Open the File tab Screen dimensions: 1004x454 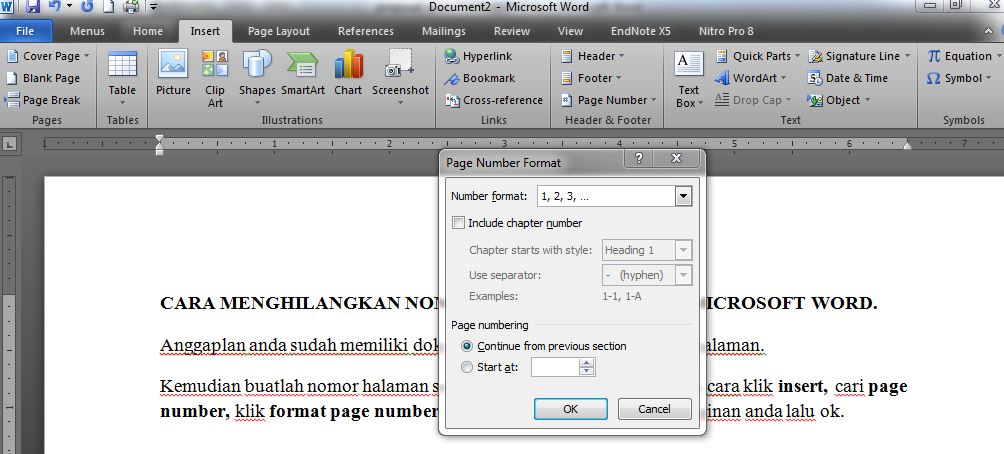[x=25, y=31]
